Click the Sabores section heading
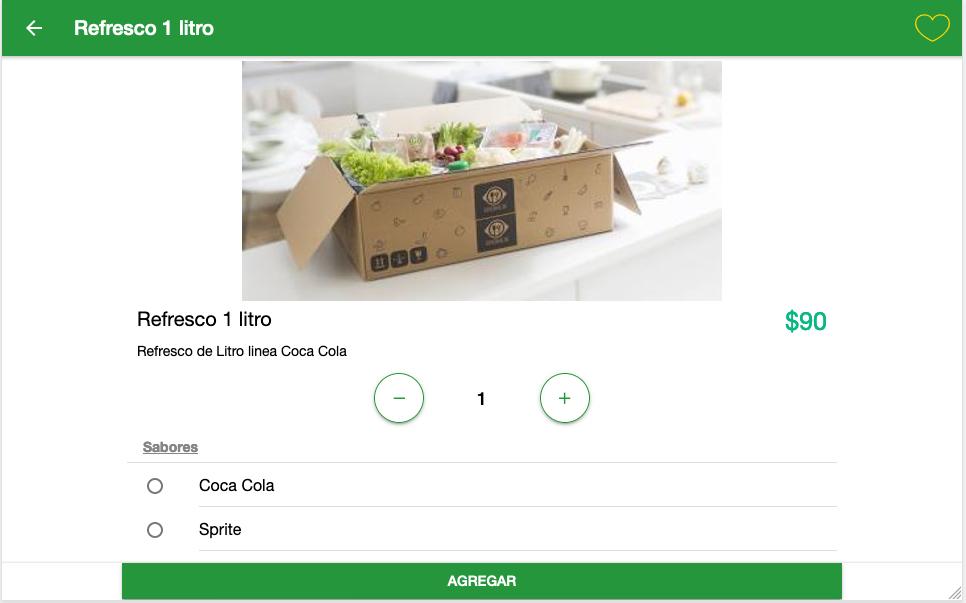 pos(170,447)
